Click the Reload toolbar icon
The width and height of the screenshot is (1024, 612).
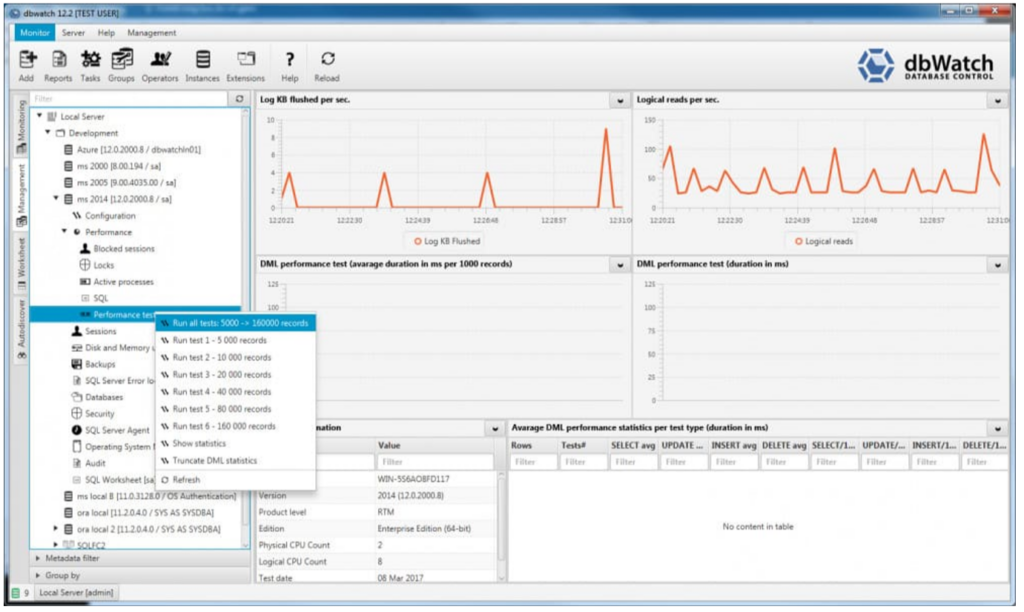328,59
